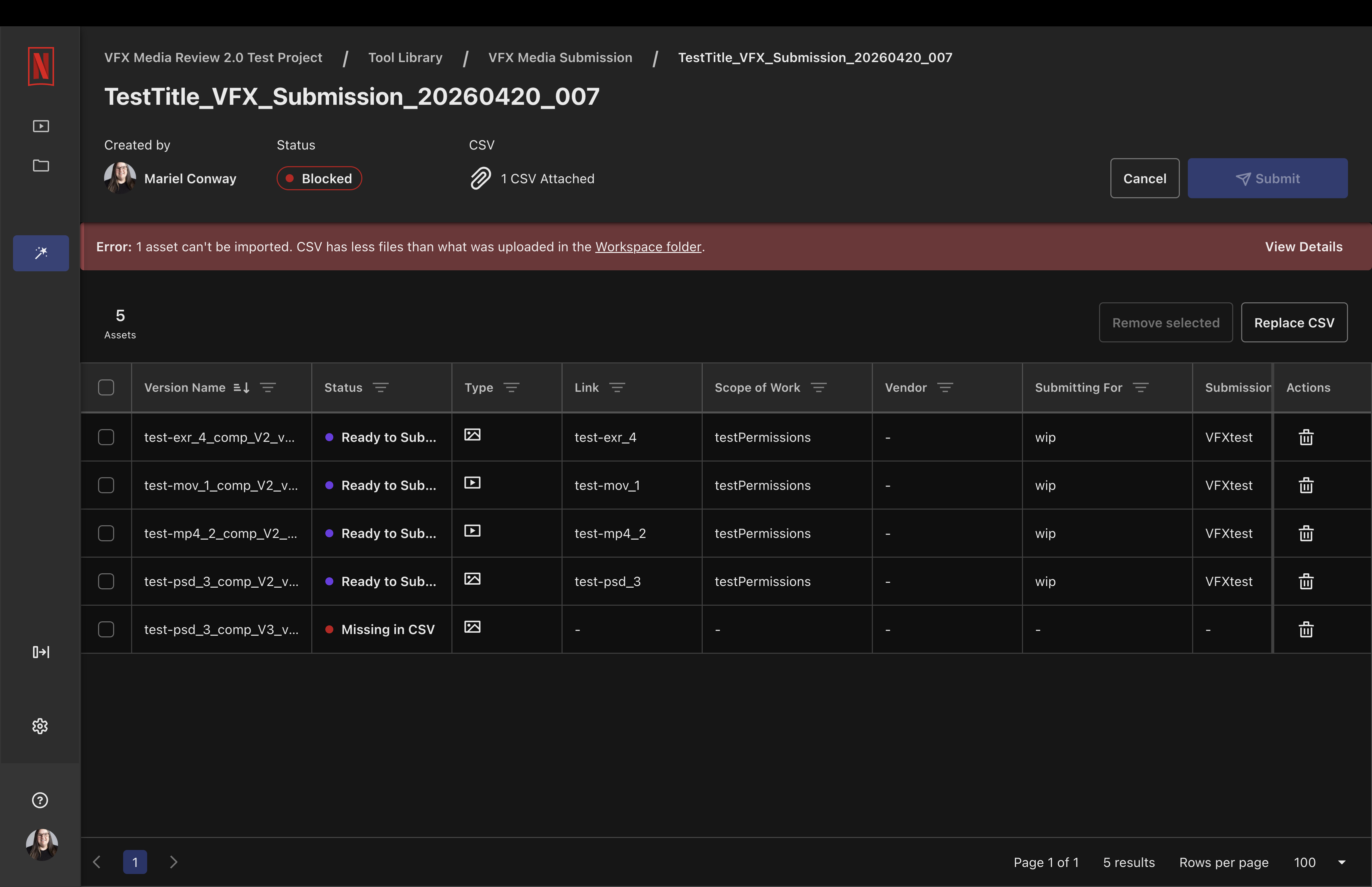Image resolution: width=1372 pixels, height=887 pixels.
Task: Click "5 results" in footer
Action: tap(1128, 862)
